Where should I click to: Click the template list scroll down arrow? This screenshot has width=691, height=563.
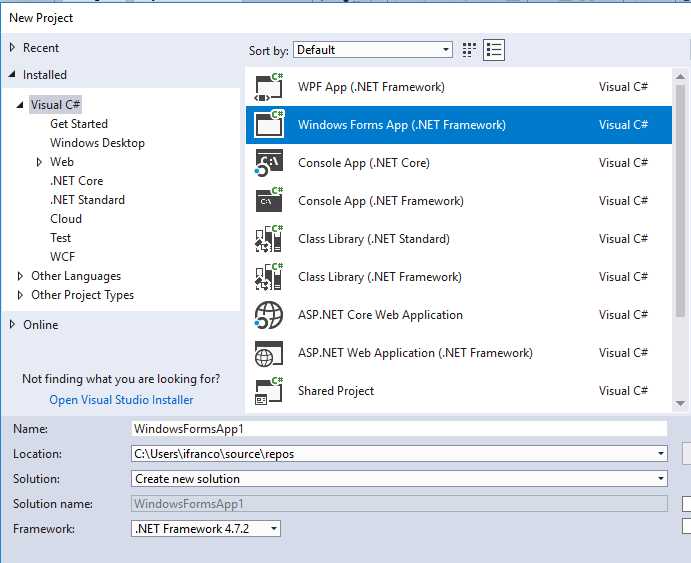click(x=680, y=403)
